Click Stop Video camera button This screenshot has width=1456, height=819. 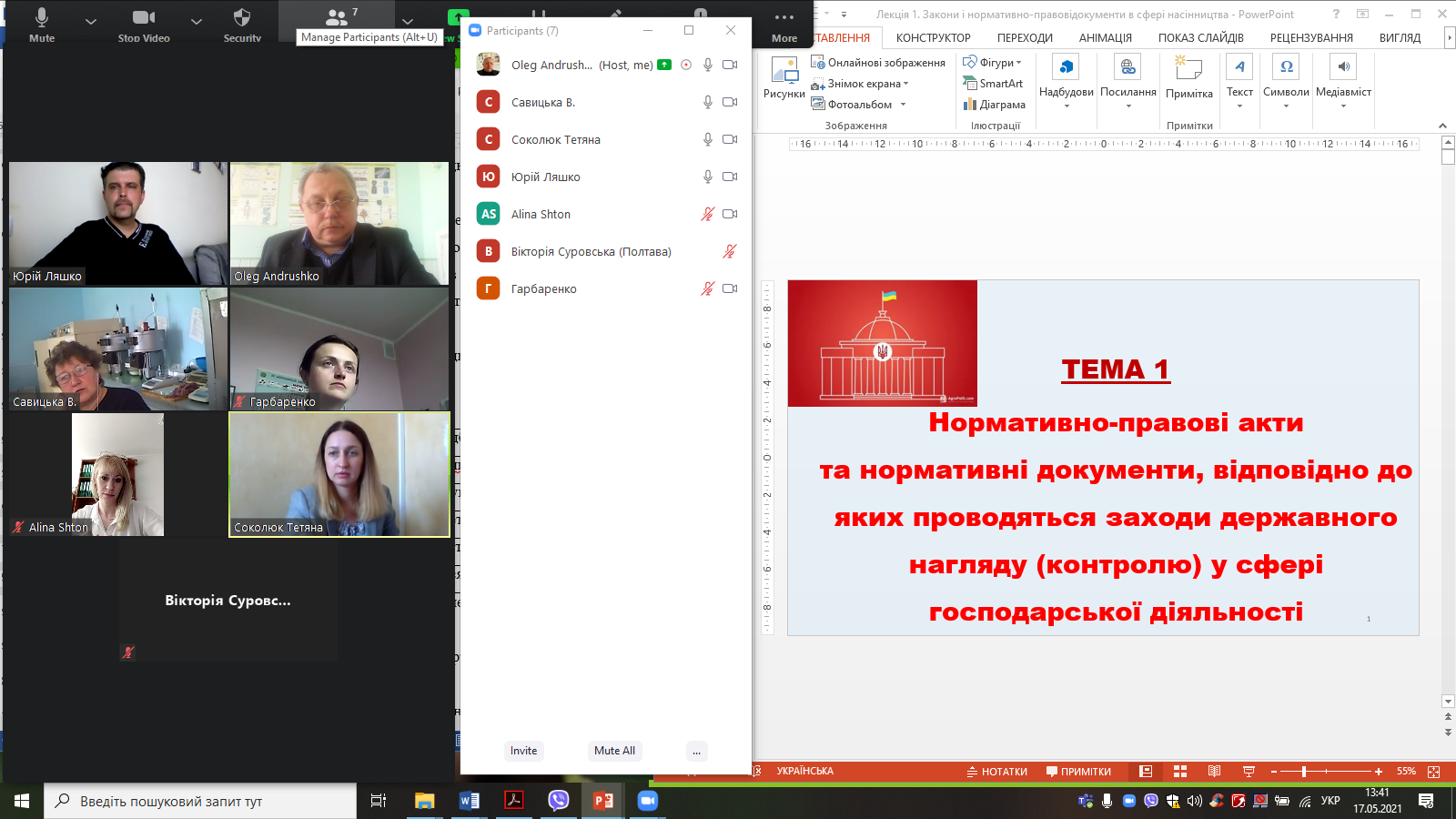[x=144, y=25]
